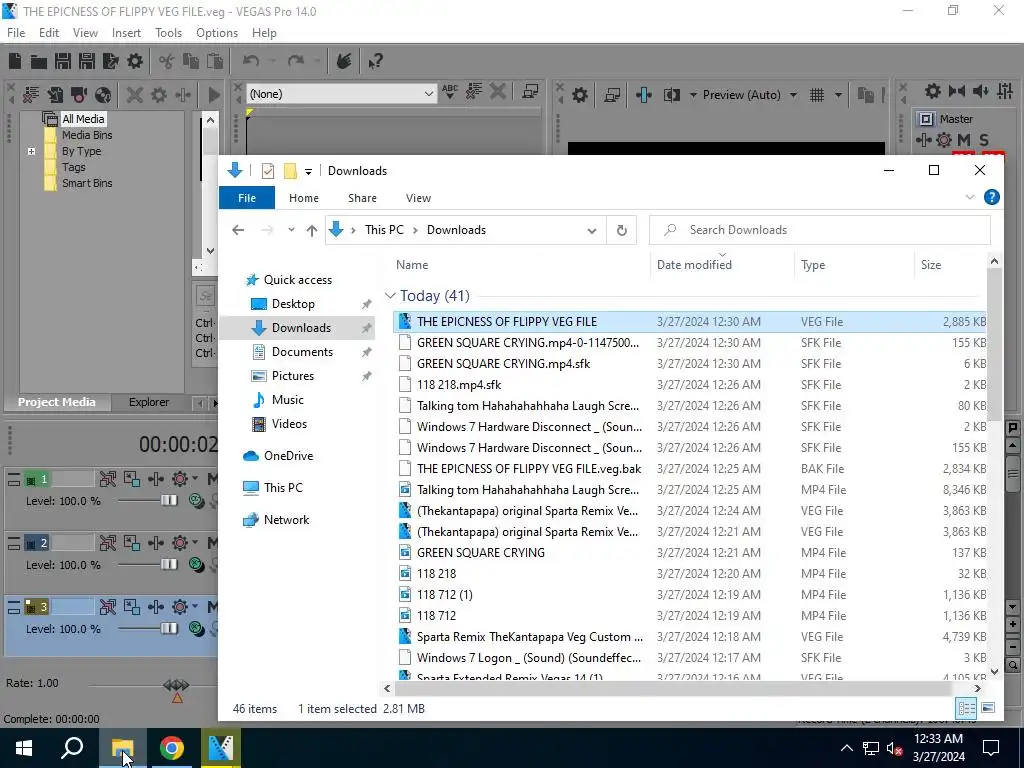Sort files by Date modified column
The width and height of the screenshot is (1024, 768).
point(694,264)
